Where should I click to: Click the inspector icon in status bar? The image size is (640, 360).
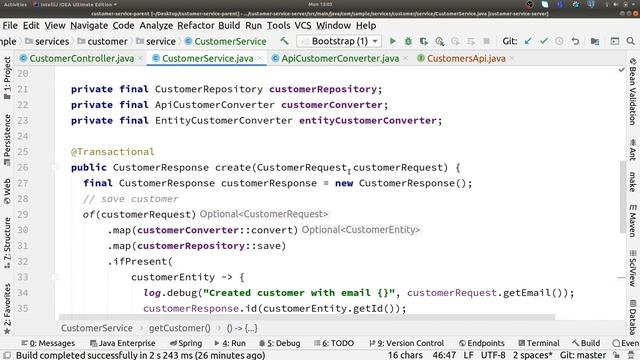(x=631, y=355)
